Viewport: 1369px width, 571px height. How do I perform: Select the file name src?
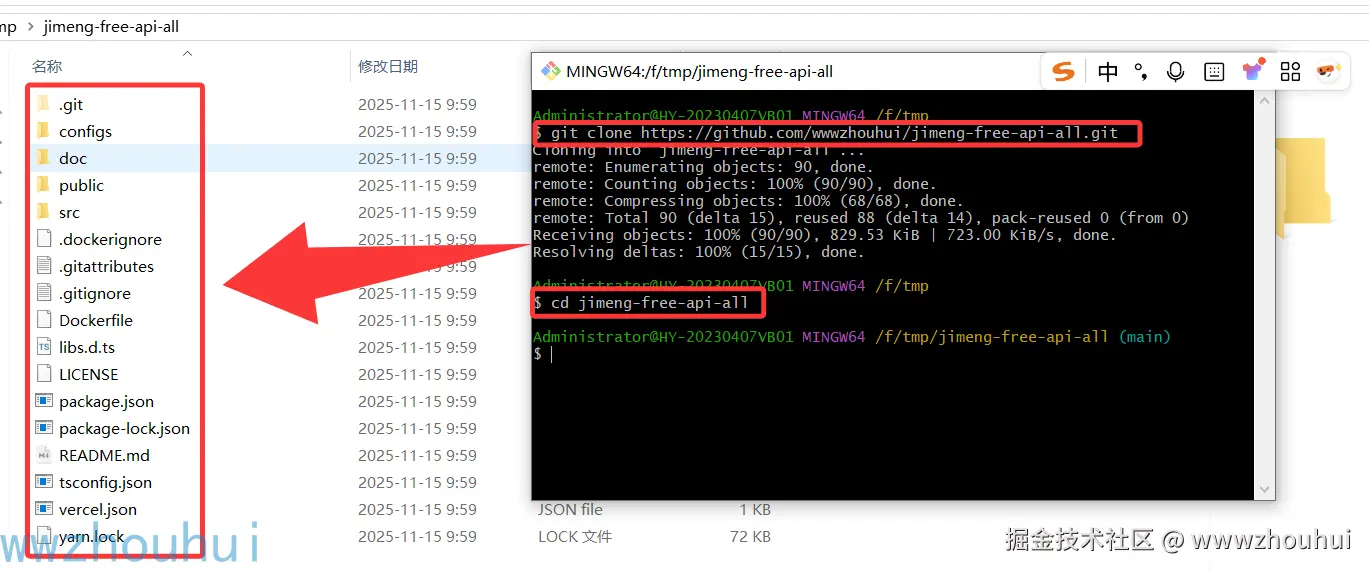point(69,212)
